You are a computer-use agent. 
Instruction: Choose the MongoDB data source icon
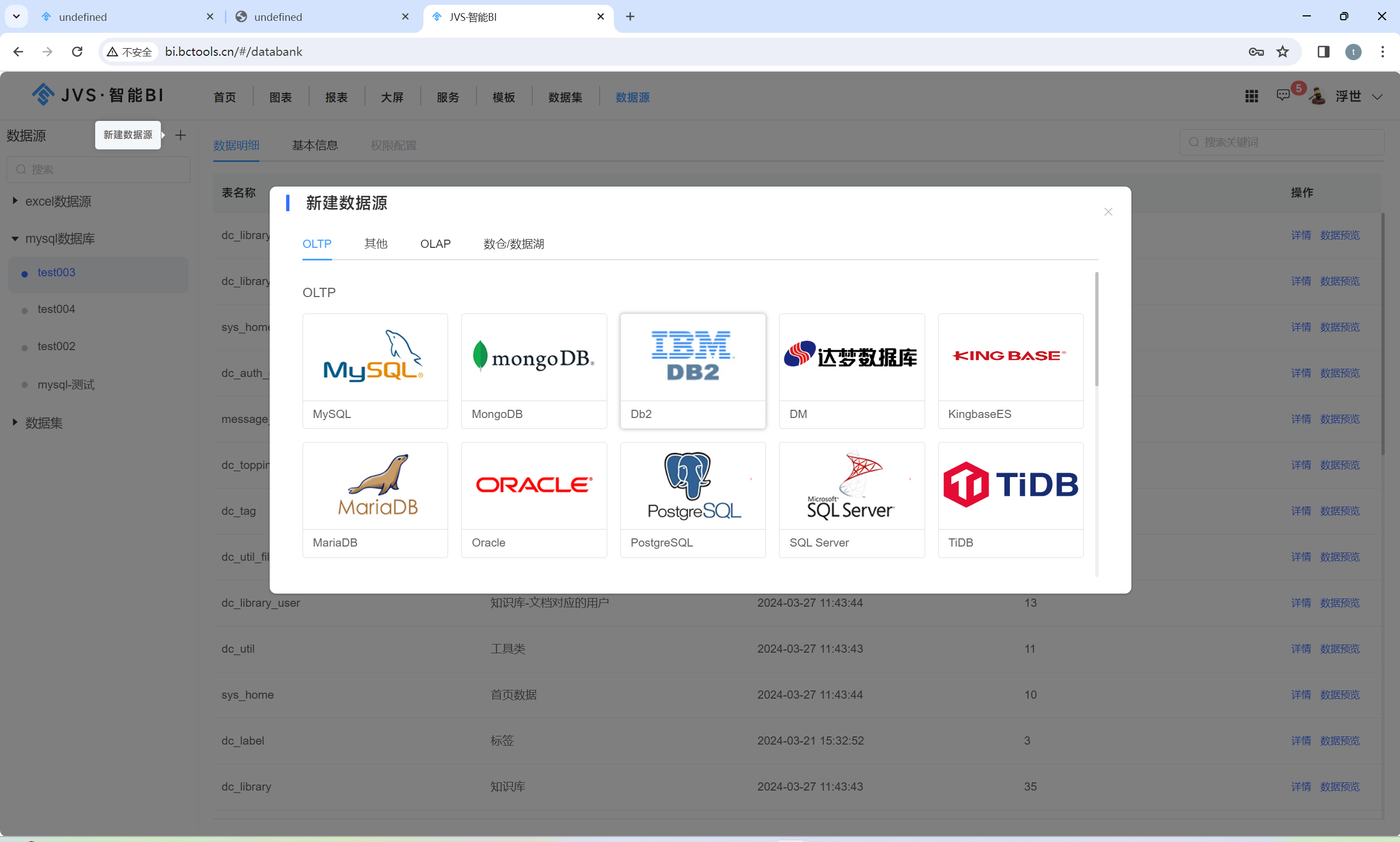click(533, 357)
